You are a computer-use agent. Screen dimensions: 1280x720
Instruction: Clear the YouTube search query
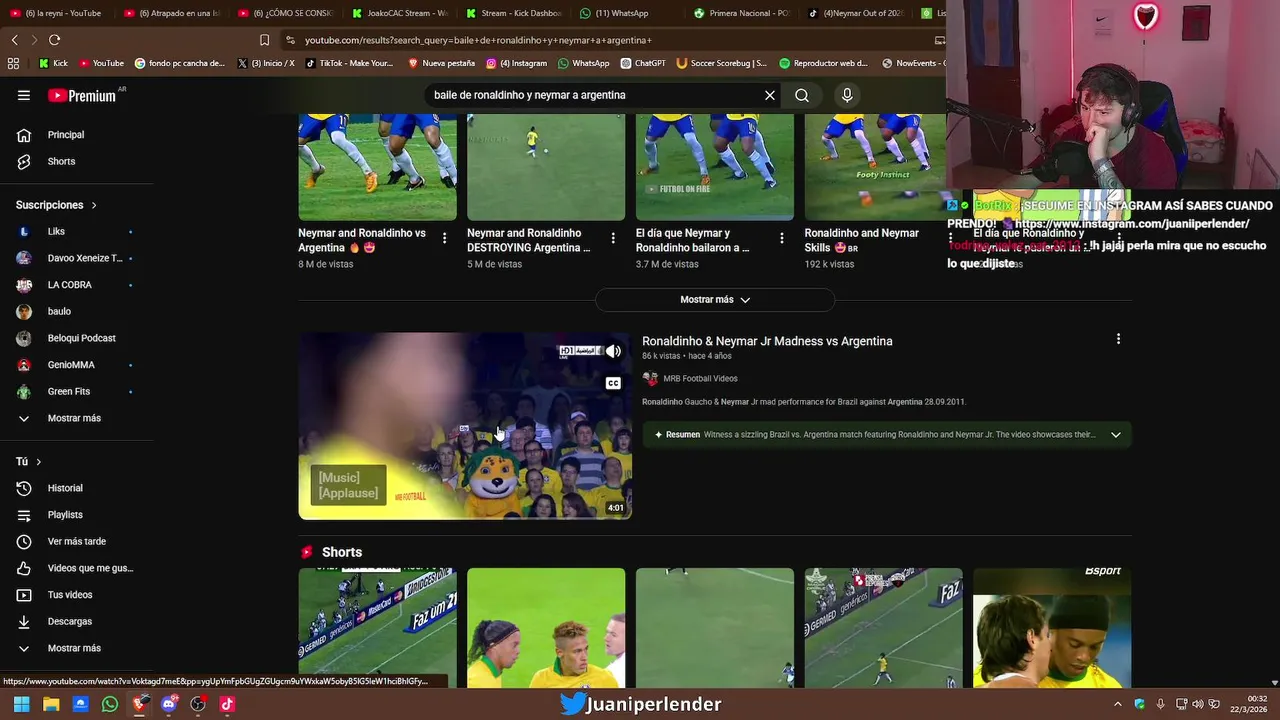pyautogui.click(x=770, y=95)
